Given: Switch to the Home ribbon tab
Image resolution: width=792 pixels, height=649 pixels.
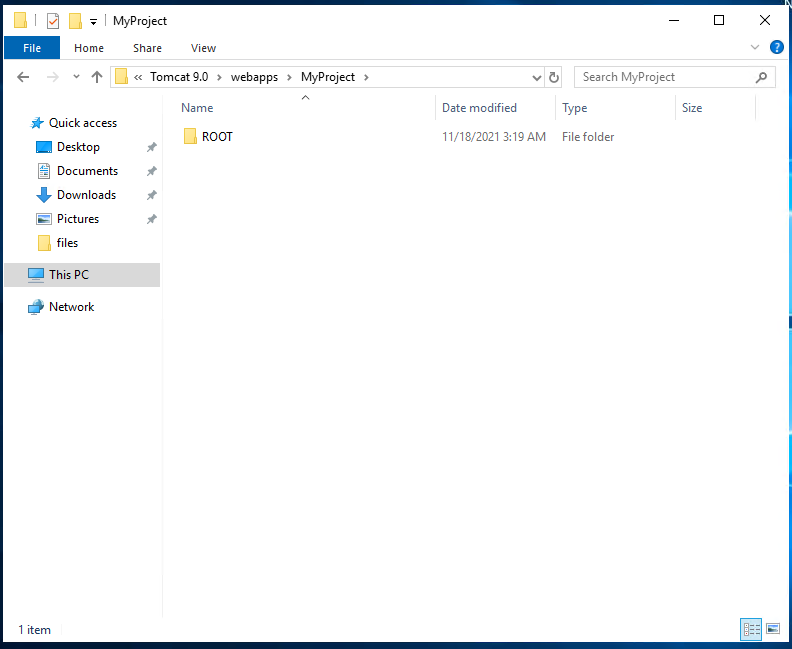Looking at the screenshot, I should tap(89, 48).
